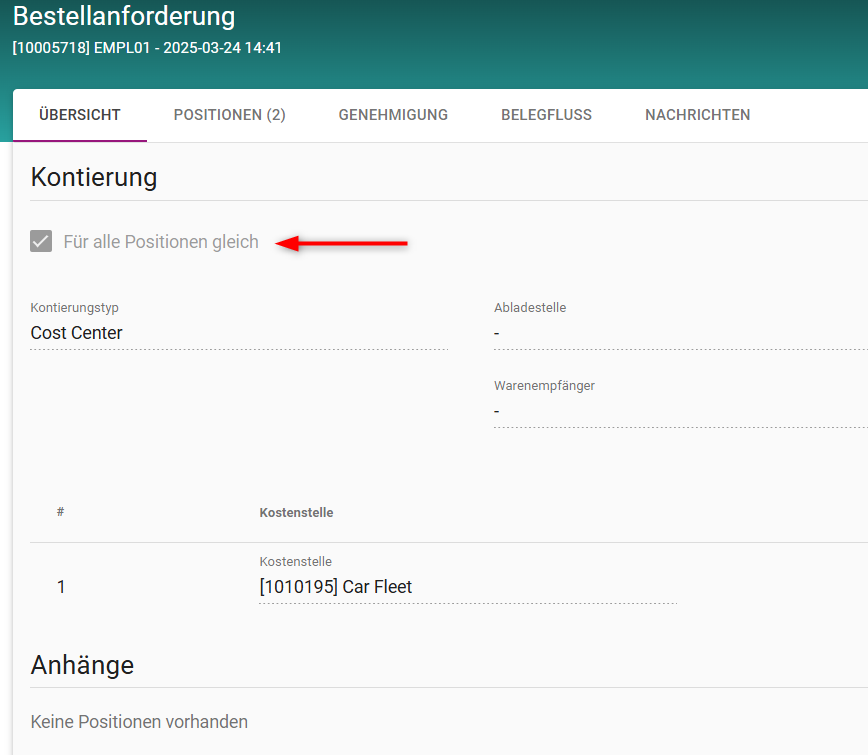Click the Kontierung section heading

pos(94,177)
